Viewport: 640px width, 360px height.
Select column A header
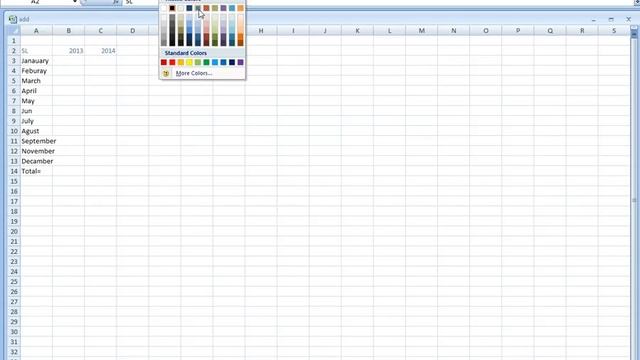[x=36, y=31]
